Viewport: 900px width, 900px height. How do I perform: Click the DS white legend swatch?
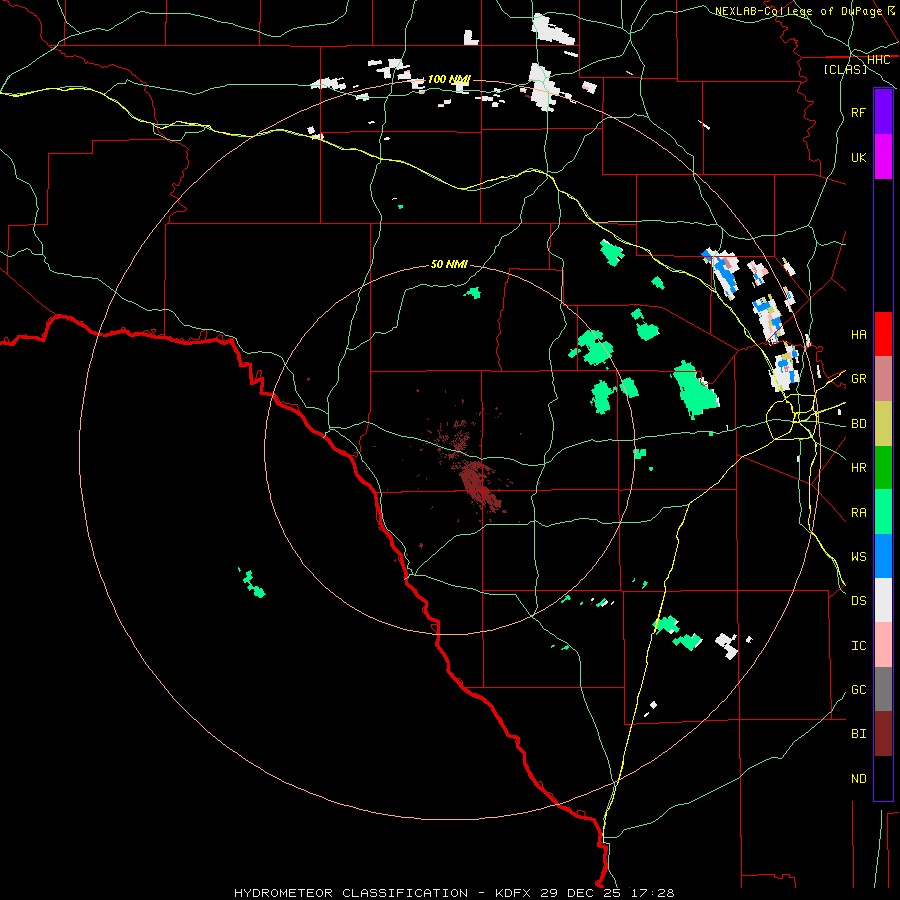tap(883, 600)
